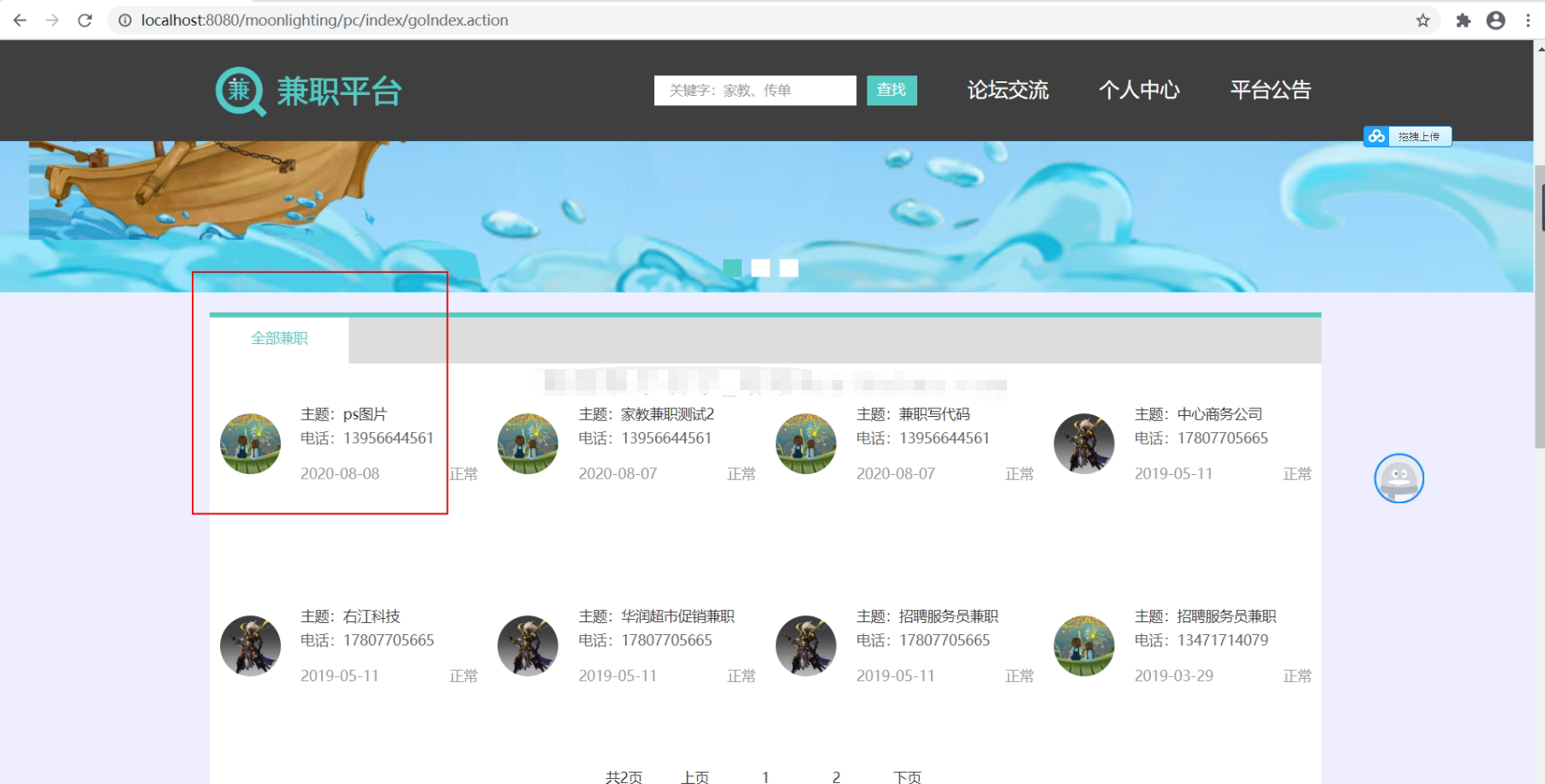The width and height of the screenshot is (1545, 784).
Task: Click the page vertical scrollbar thumb
Action: pos(1539,306)
